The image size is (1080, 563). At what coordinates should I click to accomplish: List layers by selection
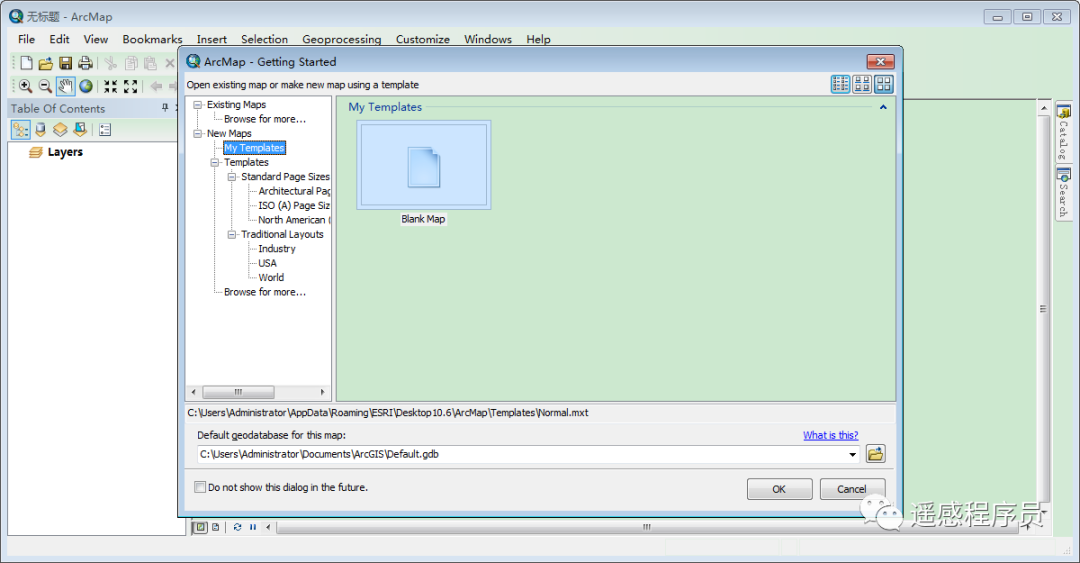click(x=80, y=130)
